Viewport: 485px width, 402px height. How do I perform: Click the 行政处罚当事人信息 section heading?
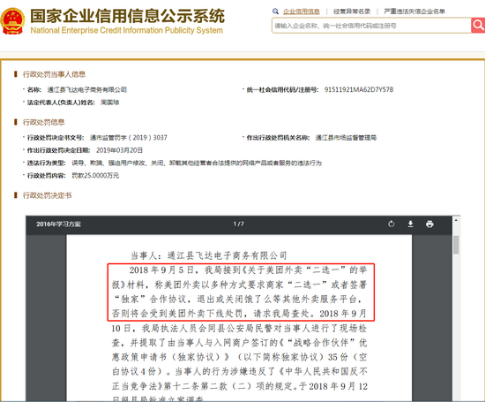(x=54, y=74)
